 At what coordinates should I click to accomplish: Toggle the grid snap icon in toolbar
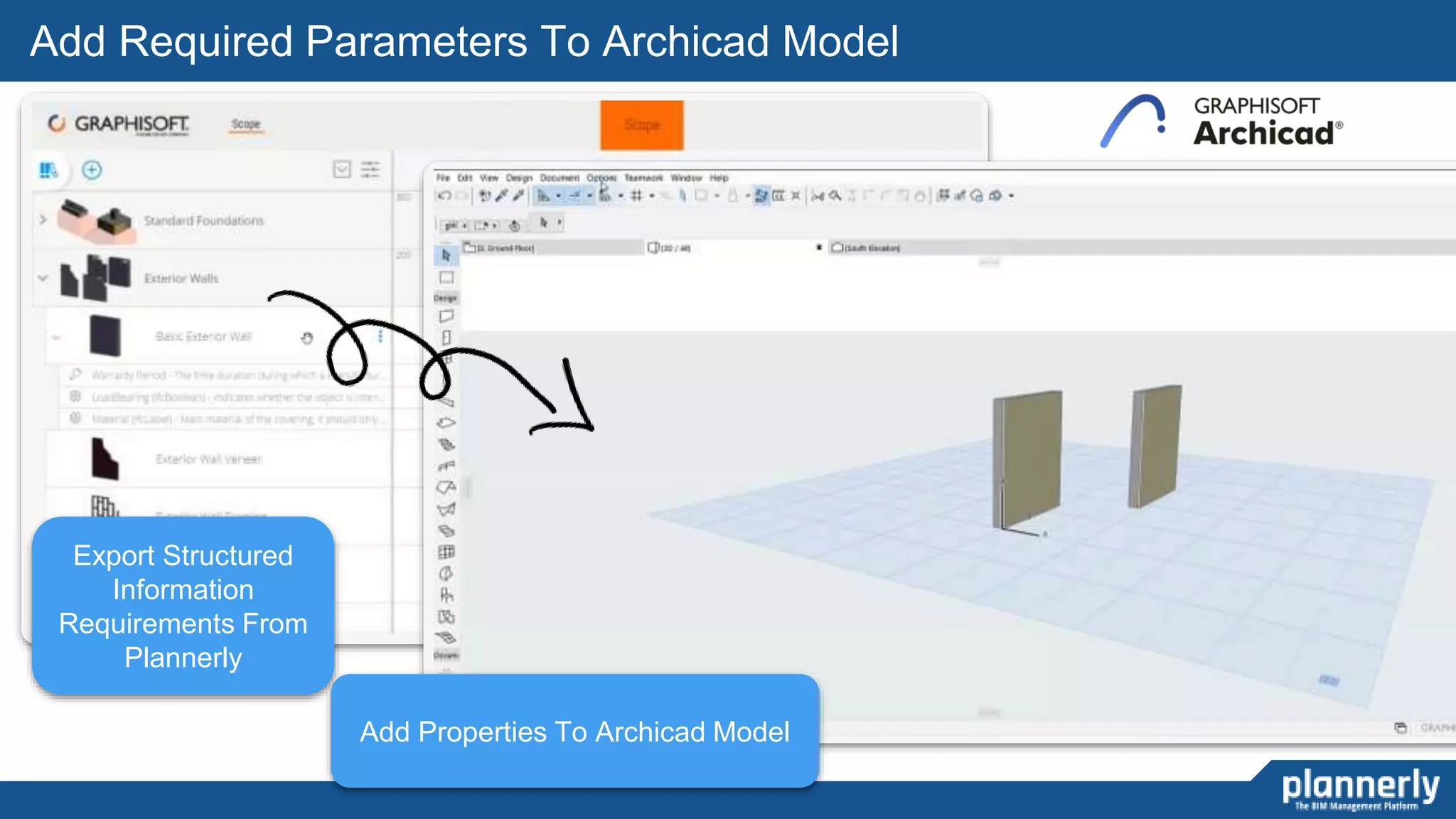[x=637, y=196]
